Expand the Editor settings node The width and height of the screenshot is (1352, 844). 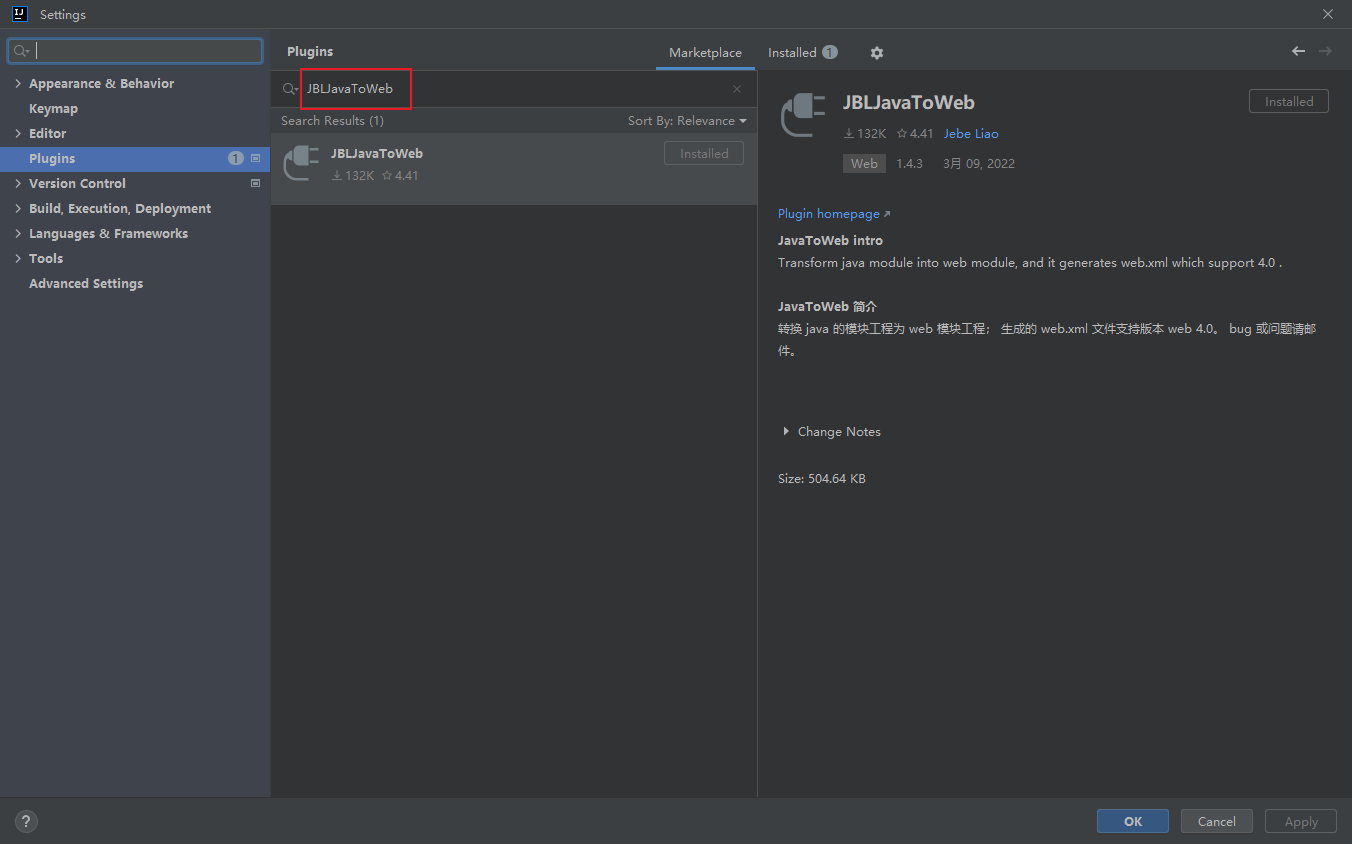[18, 133]
